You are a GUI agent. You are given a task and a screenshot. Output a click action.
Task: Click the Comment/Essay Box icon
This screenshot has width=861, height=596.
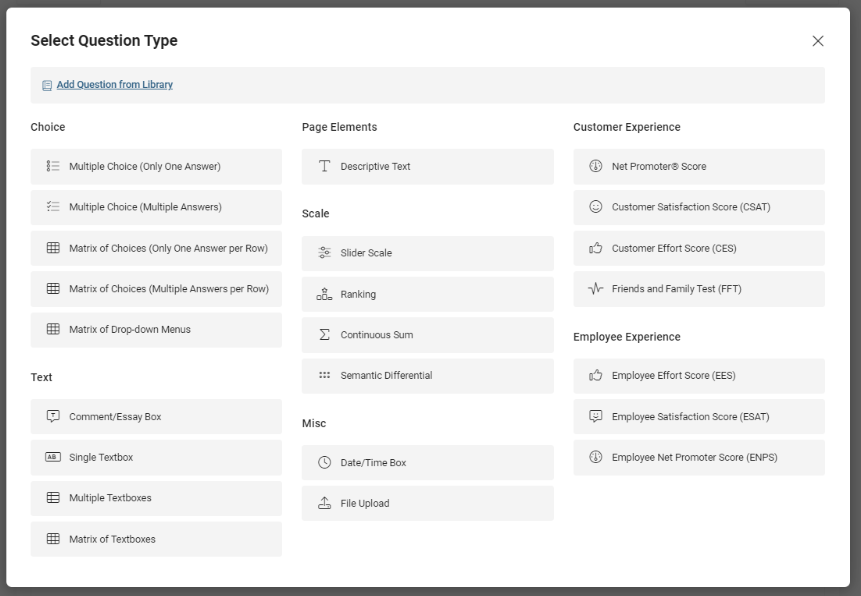click(x=53, y=417)
